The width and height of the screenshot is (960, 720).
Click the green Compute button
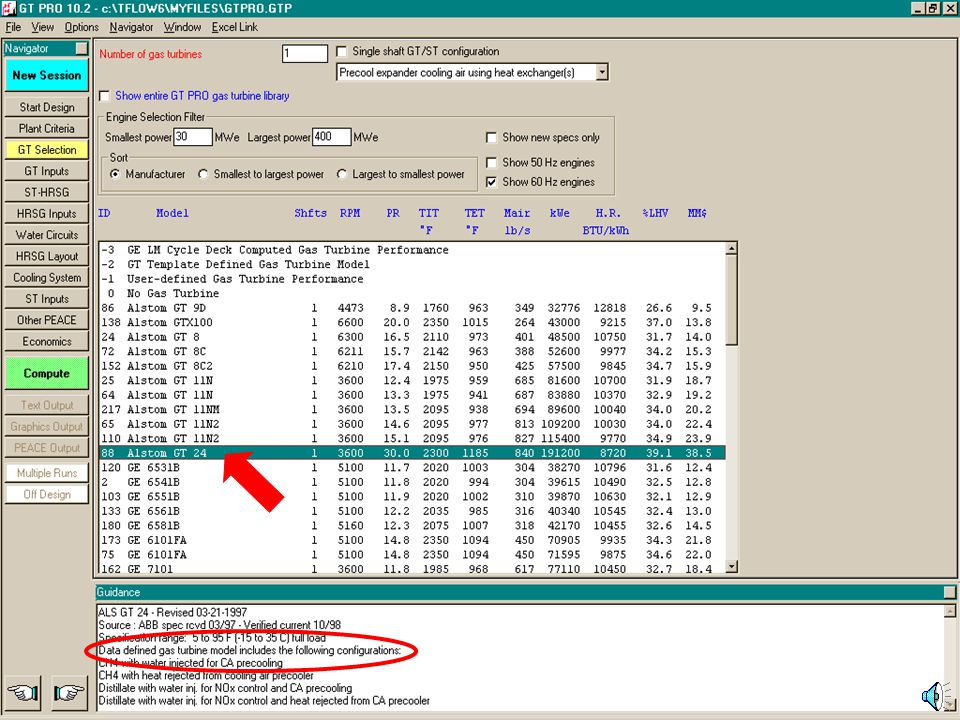click(47, 373)
